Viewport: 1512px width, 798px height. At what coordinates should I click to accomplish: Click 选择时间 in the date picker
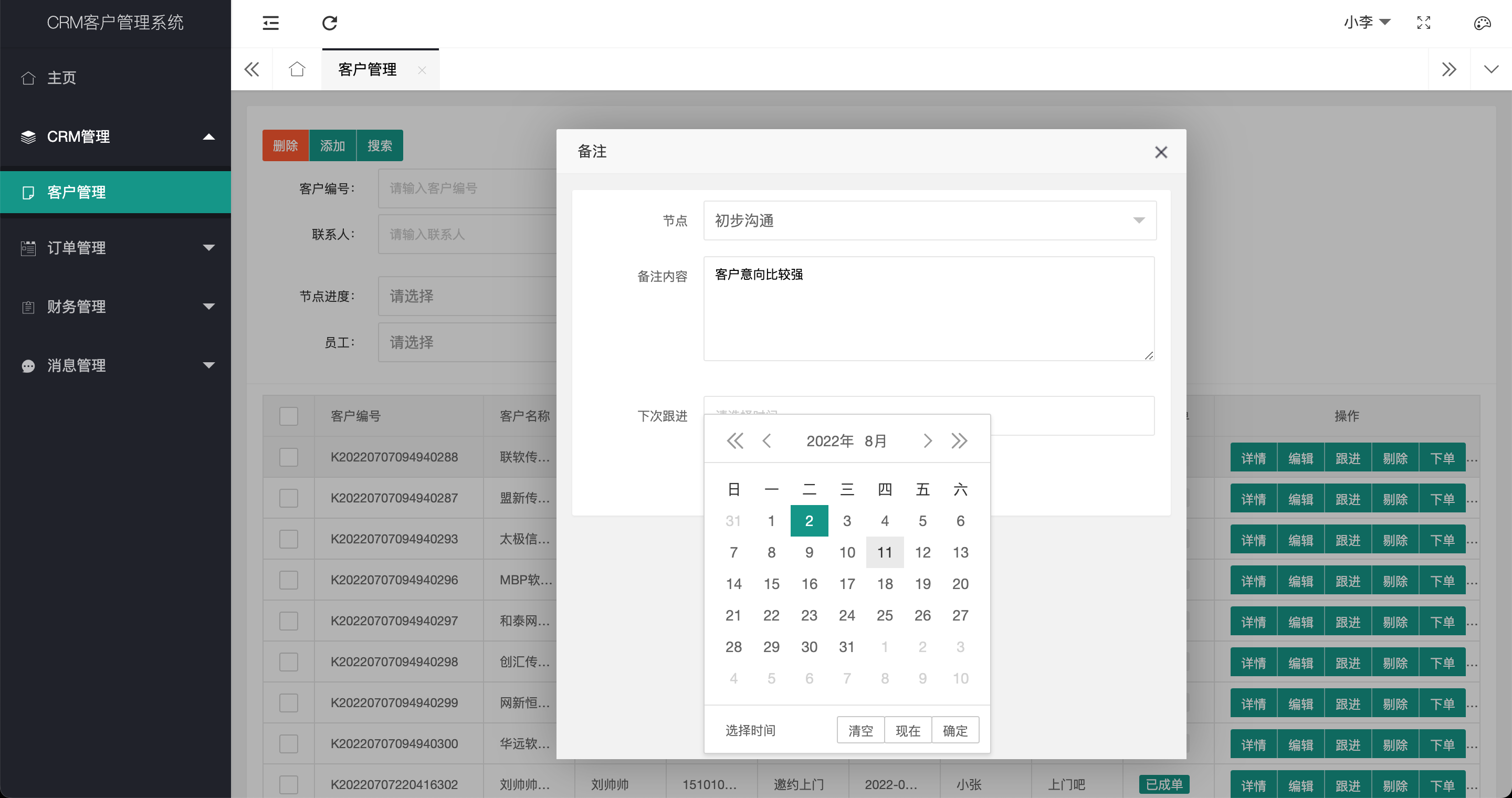click(x=751, y=730)
